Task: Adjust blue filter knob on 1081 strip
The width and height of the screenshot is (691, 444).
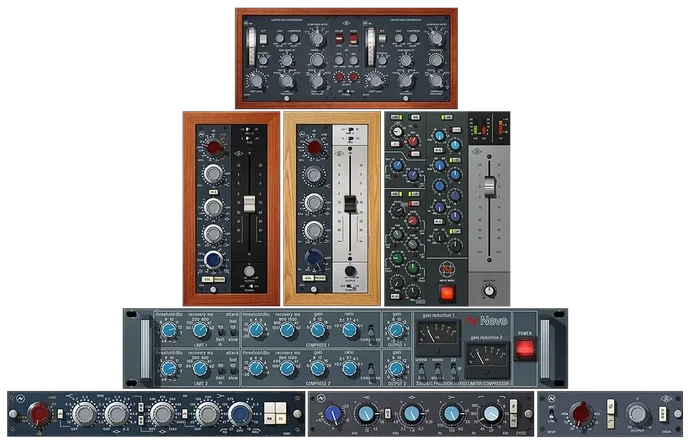Action: point(241,414)
